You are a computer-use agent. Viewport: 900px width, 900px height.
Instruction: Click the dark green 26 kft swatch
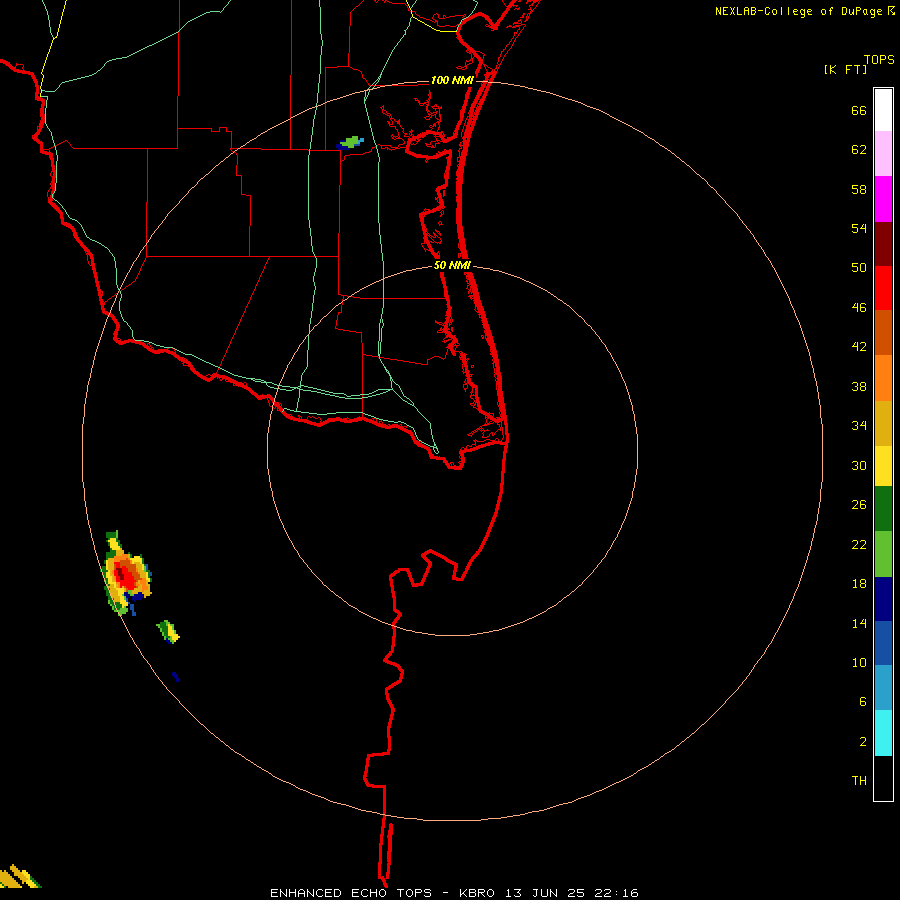click(x=883, y=509)
